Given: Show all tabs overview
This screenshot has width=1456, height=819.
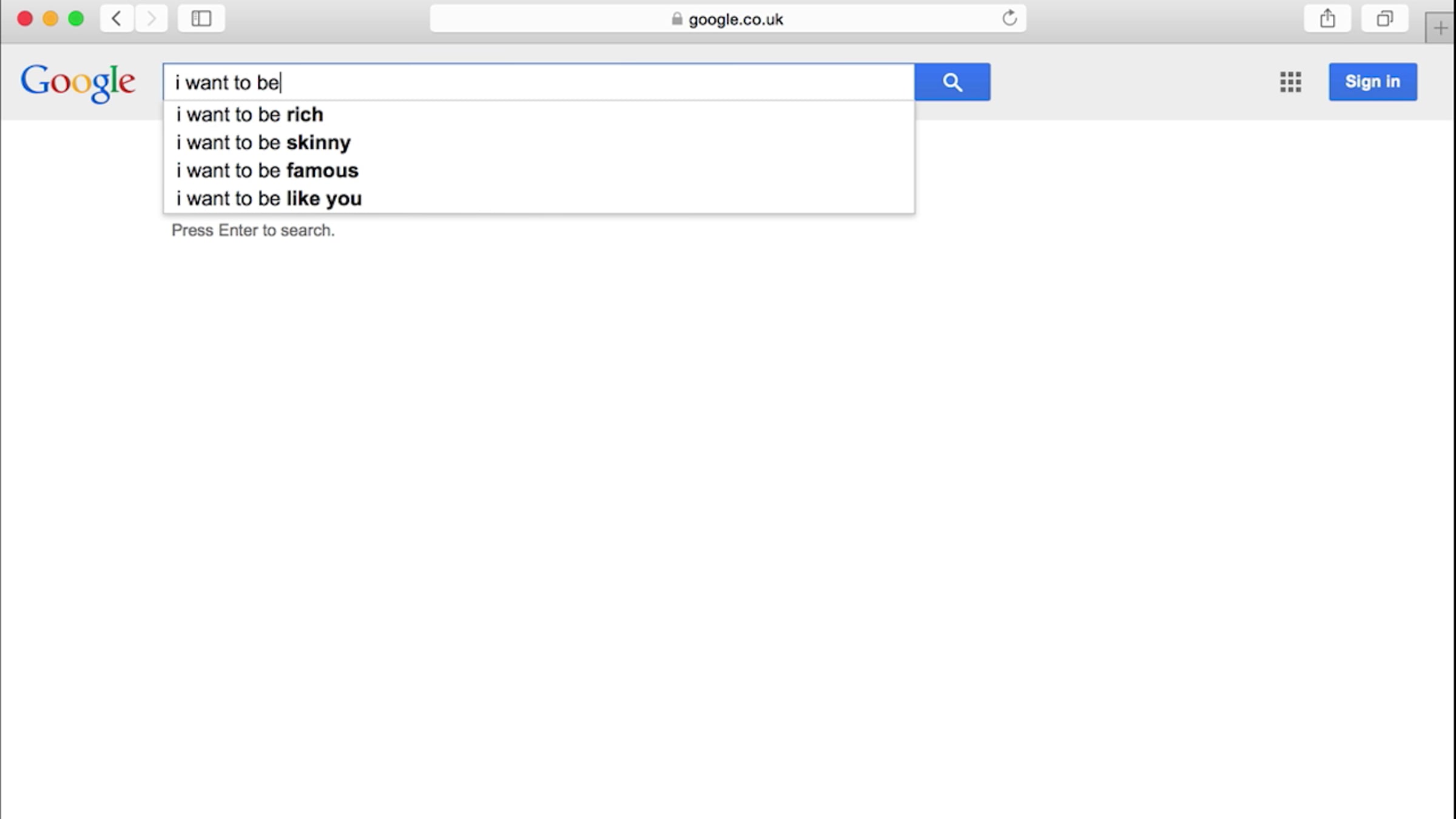Looking at the screenshot, I should click(x=1384, y=19).
